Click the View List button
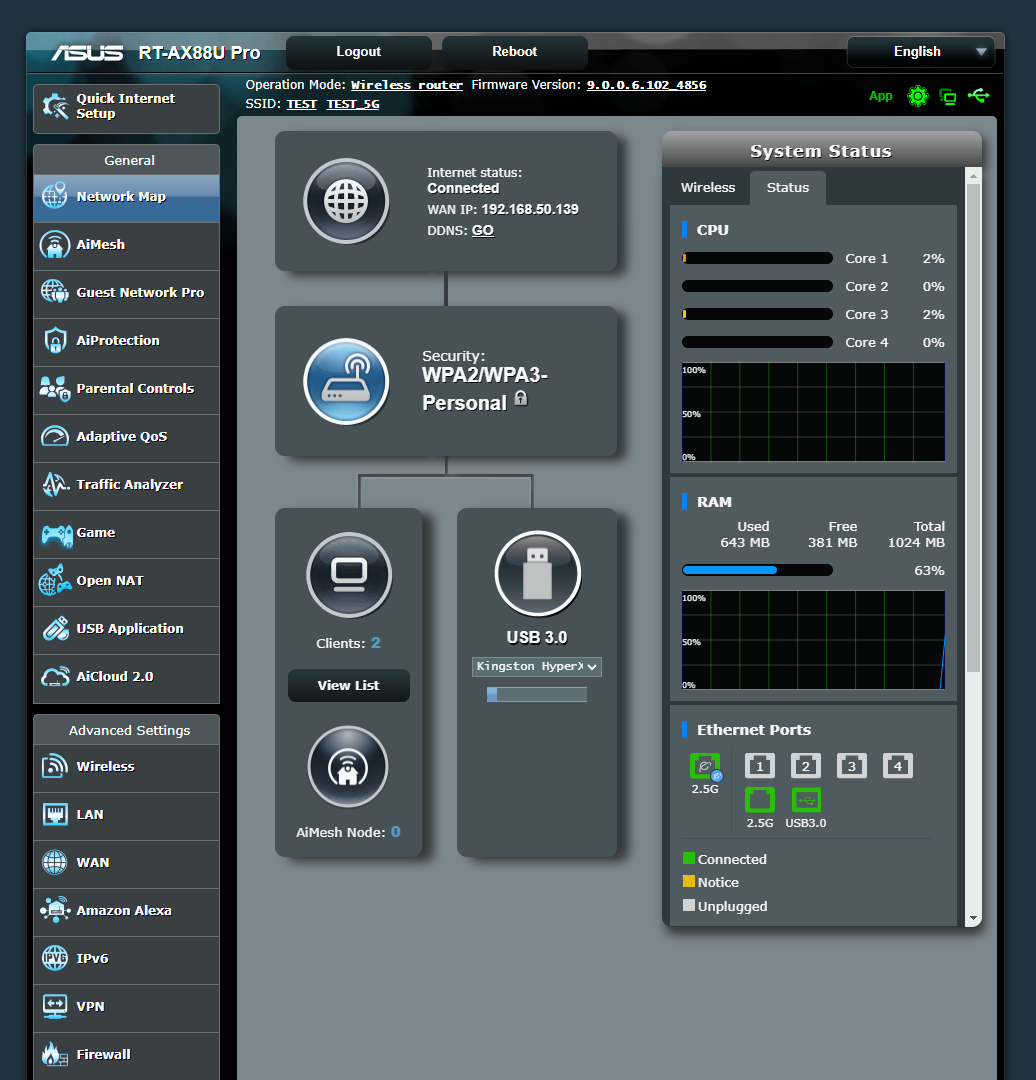 (x=349, y=685)
